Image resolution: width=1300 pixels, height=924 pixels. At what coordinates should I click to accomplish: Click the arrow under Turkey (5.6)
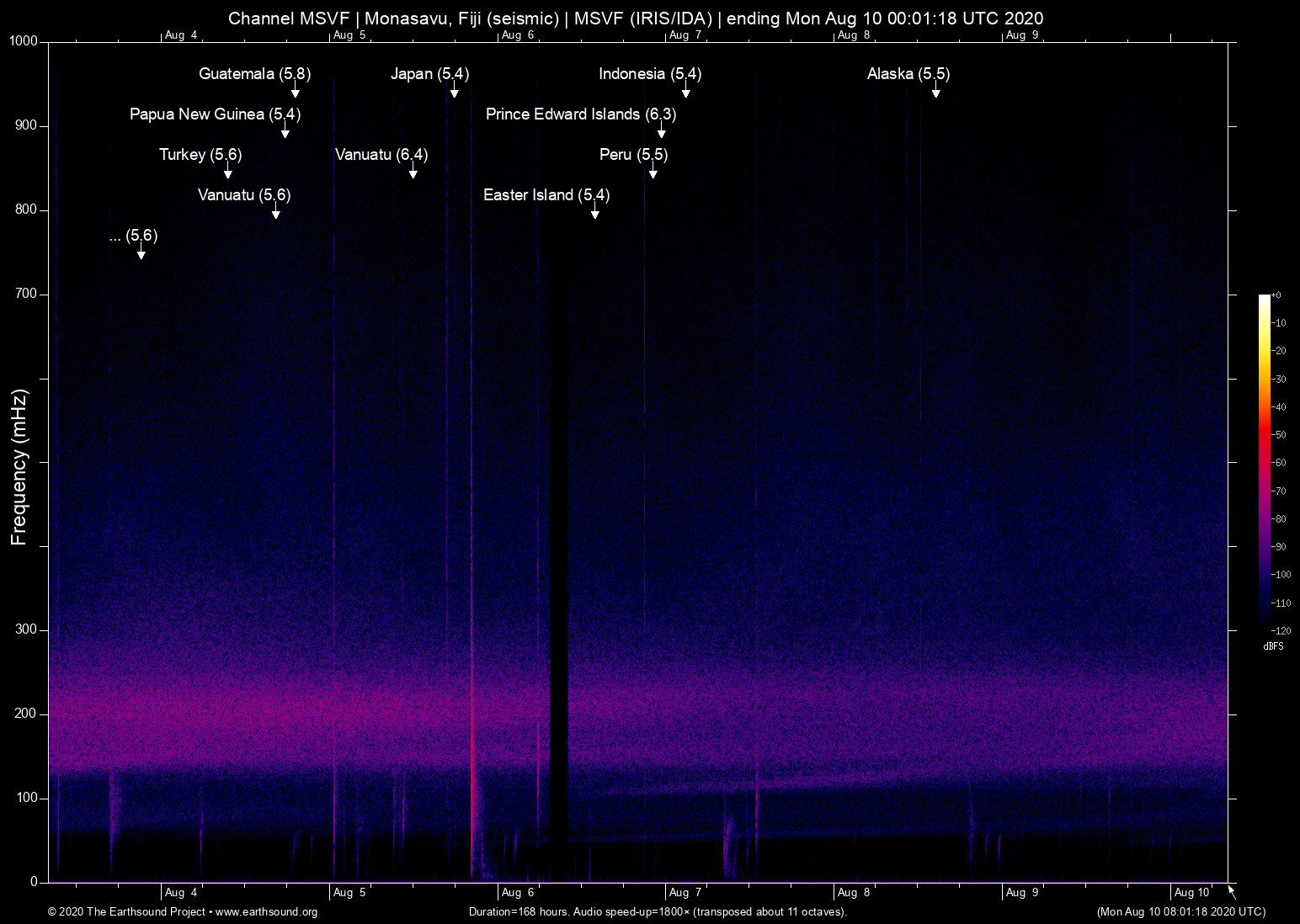[x=227, y=173]
